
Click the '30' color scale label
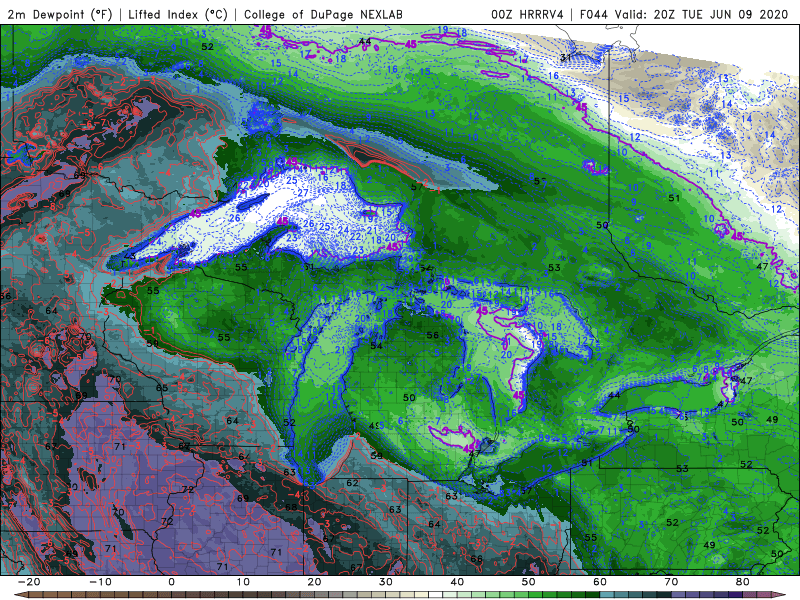click(386, 582)
